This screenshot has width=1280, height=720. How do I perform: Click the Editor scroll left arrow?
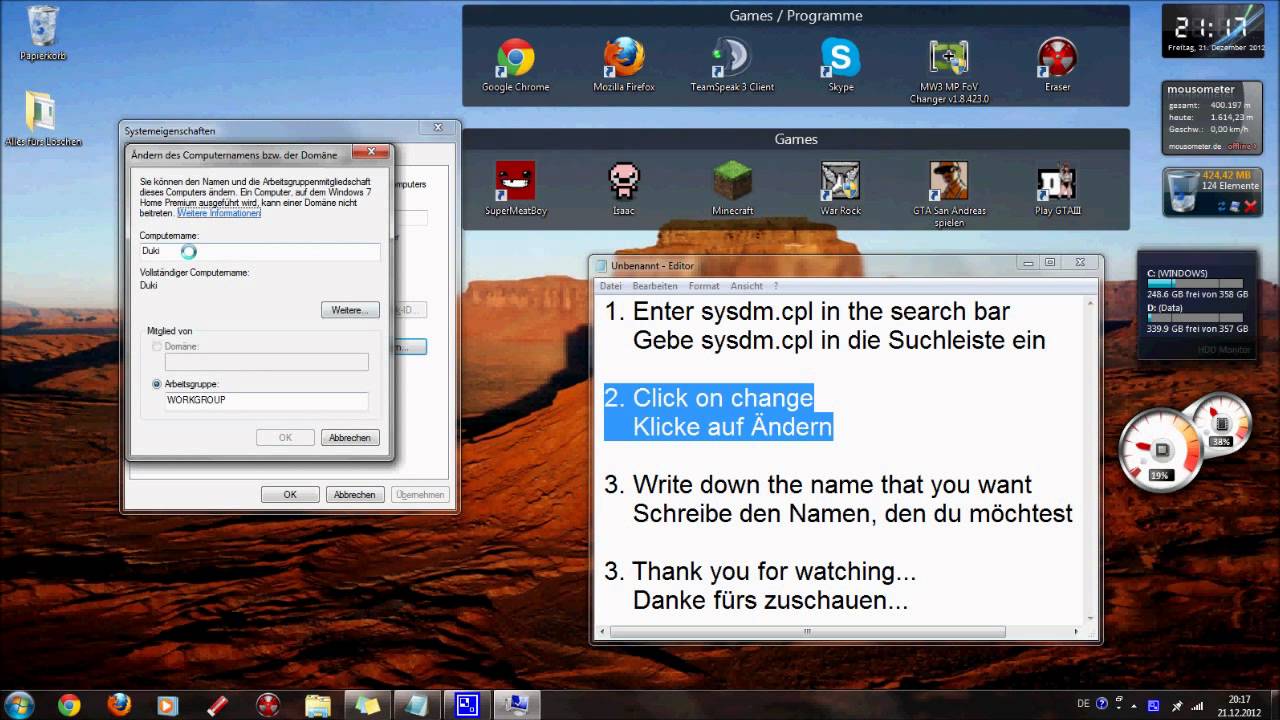click(x=602, y=632)
